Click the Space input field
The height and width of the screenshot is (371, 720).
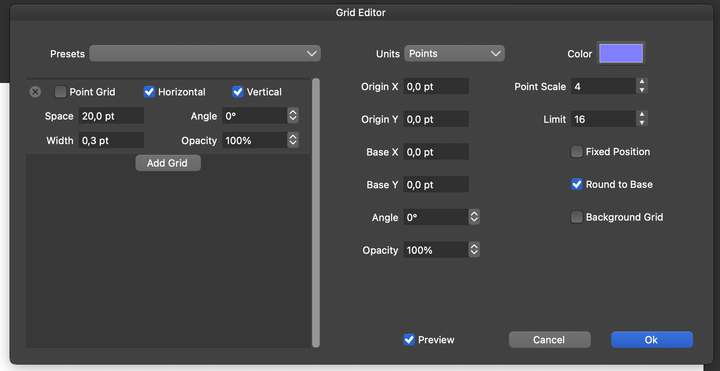(x=111, y=116)
